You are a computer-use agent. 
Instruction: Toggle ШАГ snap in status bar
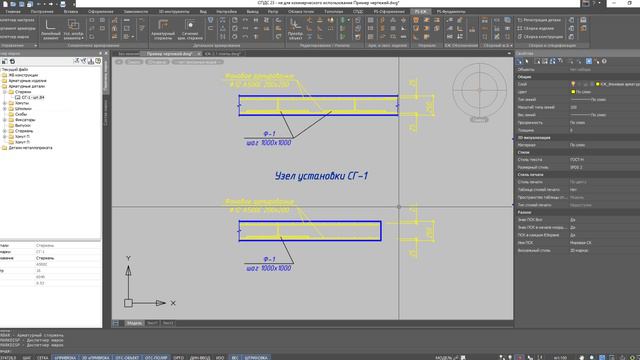[27, 358]
